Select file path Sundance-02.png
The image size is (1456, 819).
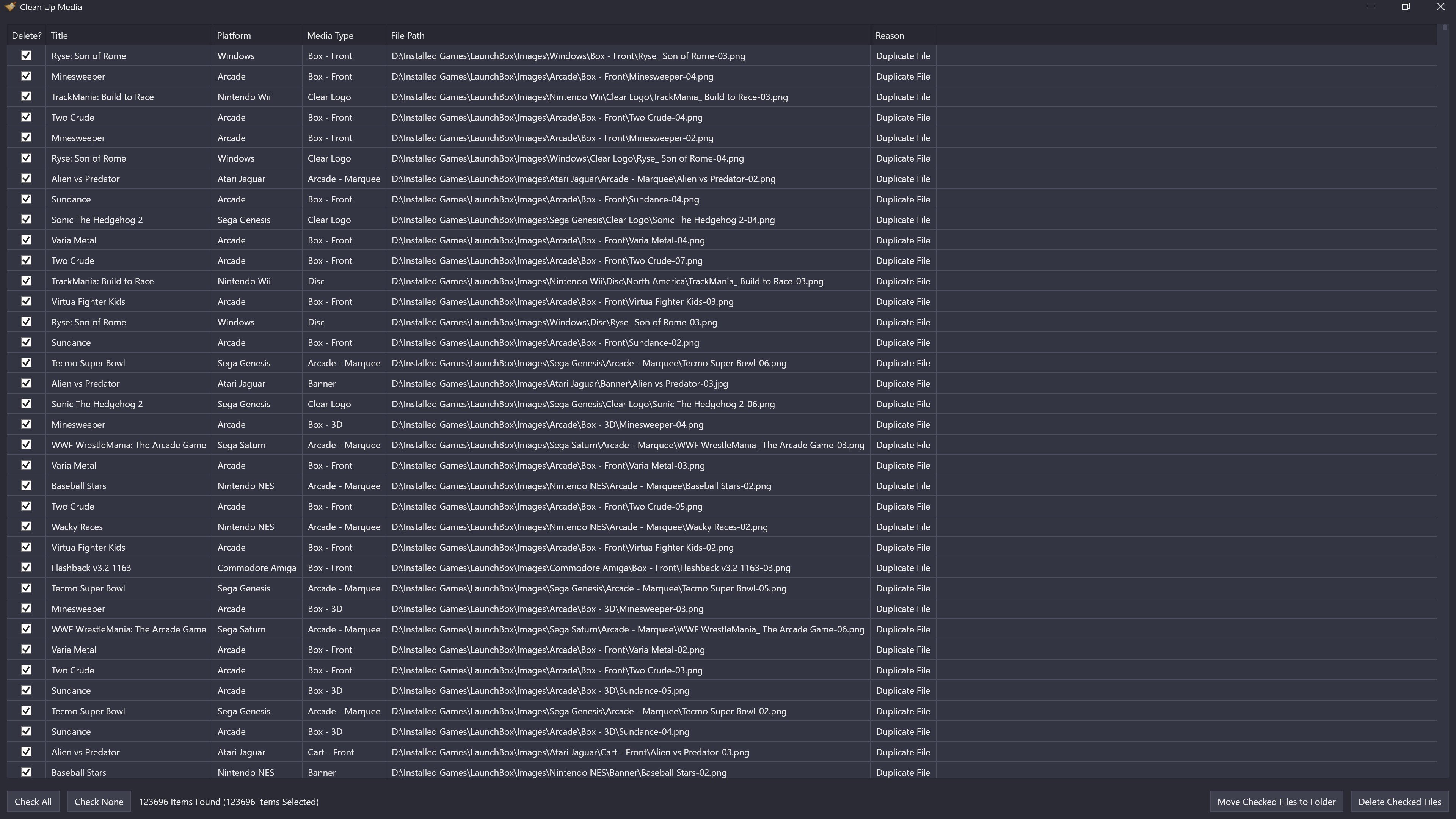tap(545, 342)
